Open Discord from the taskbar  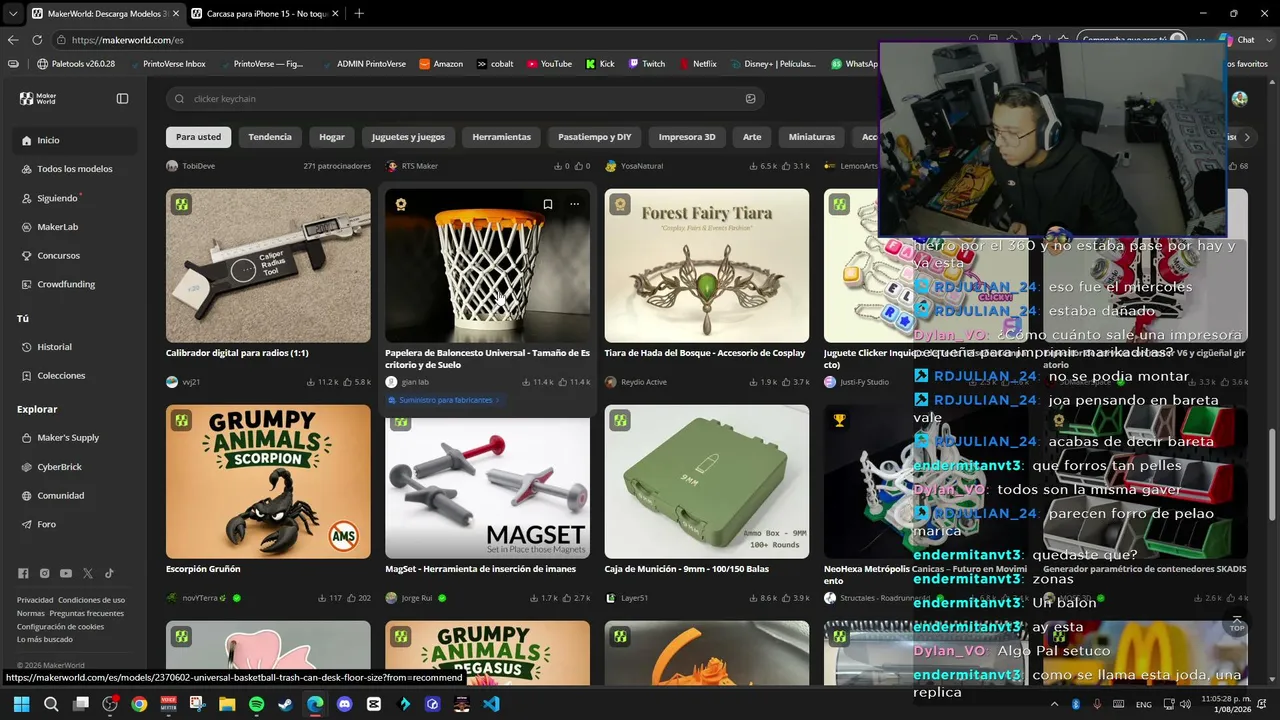(x=344, y=704)
